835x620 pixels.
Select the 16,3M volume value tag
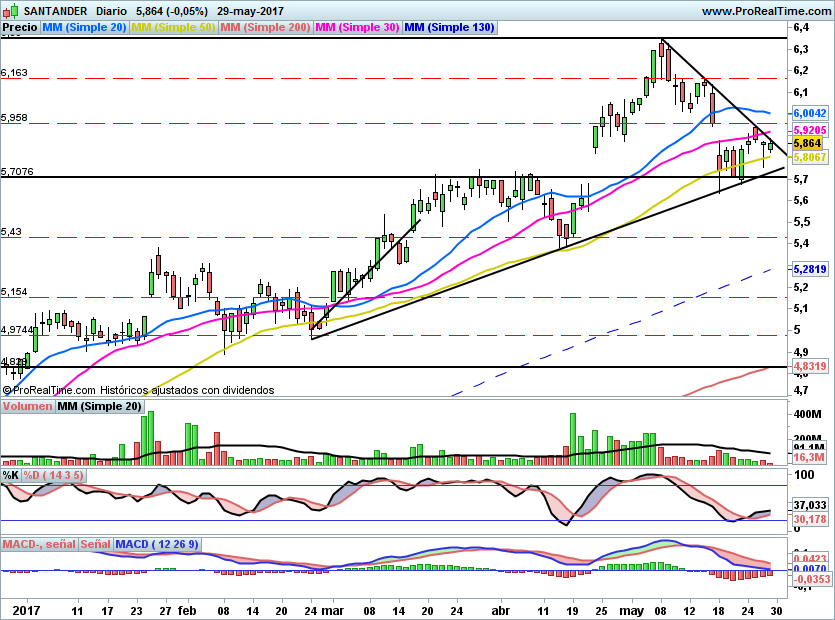coord(807,457)
